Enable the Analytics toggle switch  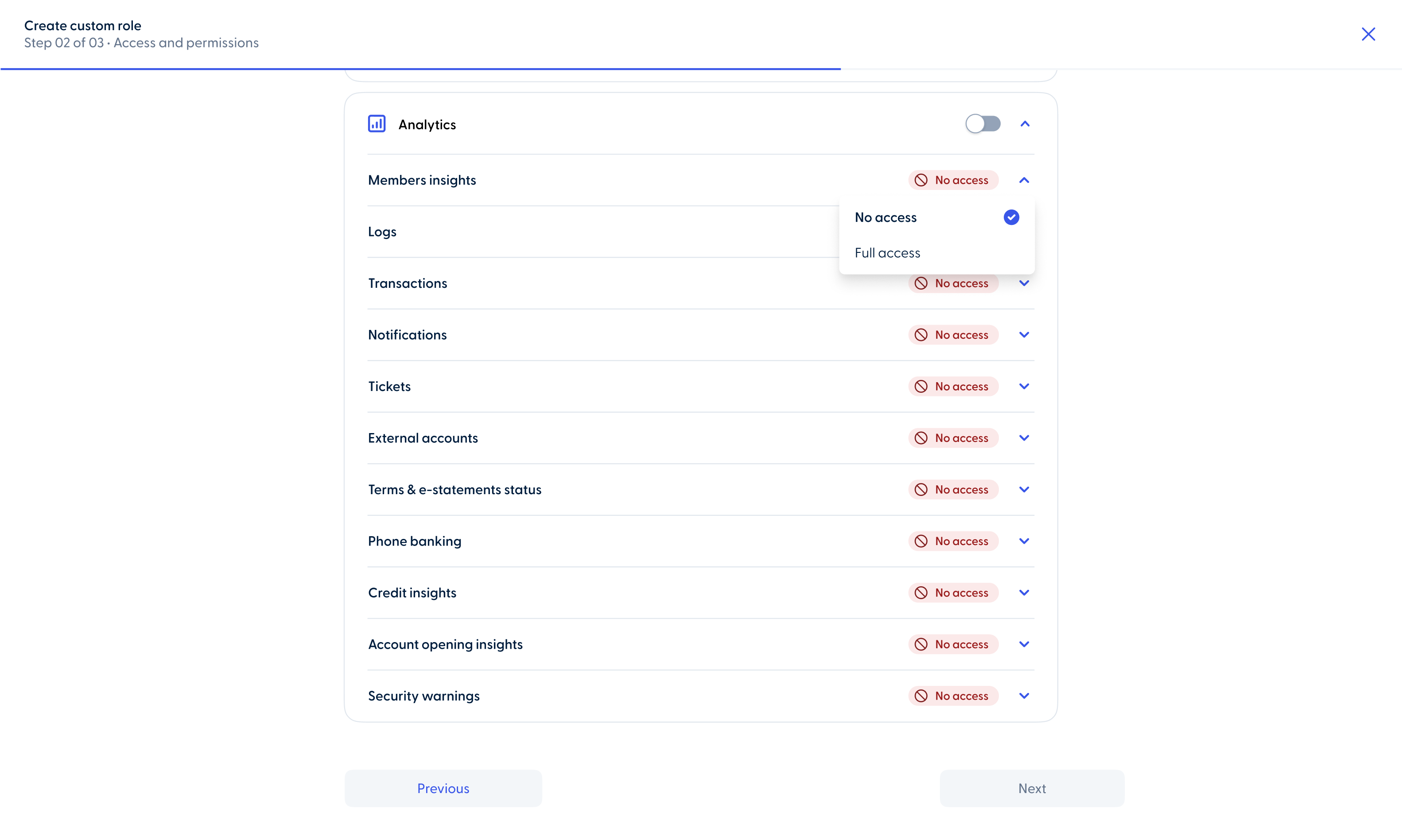click(x=983, y=124)
